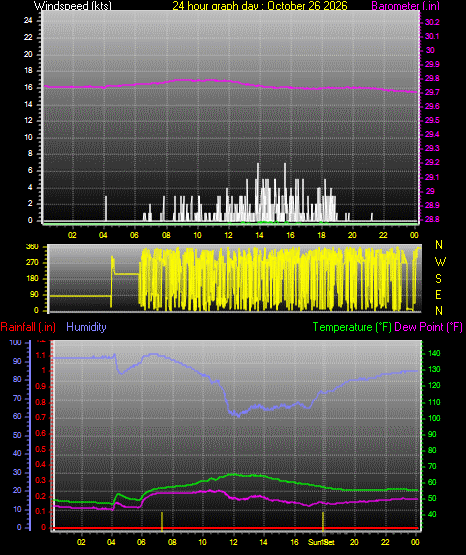The height and width of the screenshot is (555, 466).
Task: Click the "28.9" barometer scale value
Action: (432, 205)
